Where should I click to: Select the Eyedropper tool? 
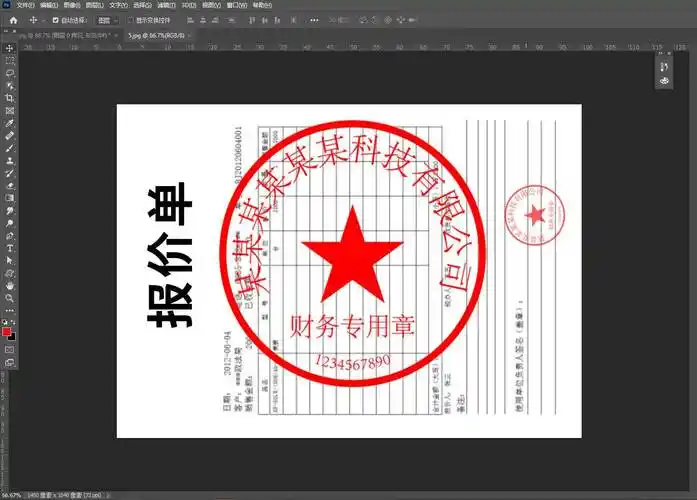(x=9, y=123)
